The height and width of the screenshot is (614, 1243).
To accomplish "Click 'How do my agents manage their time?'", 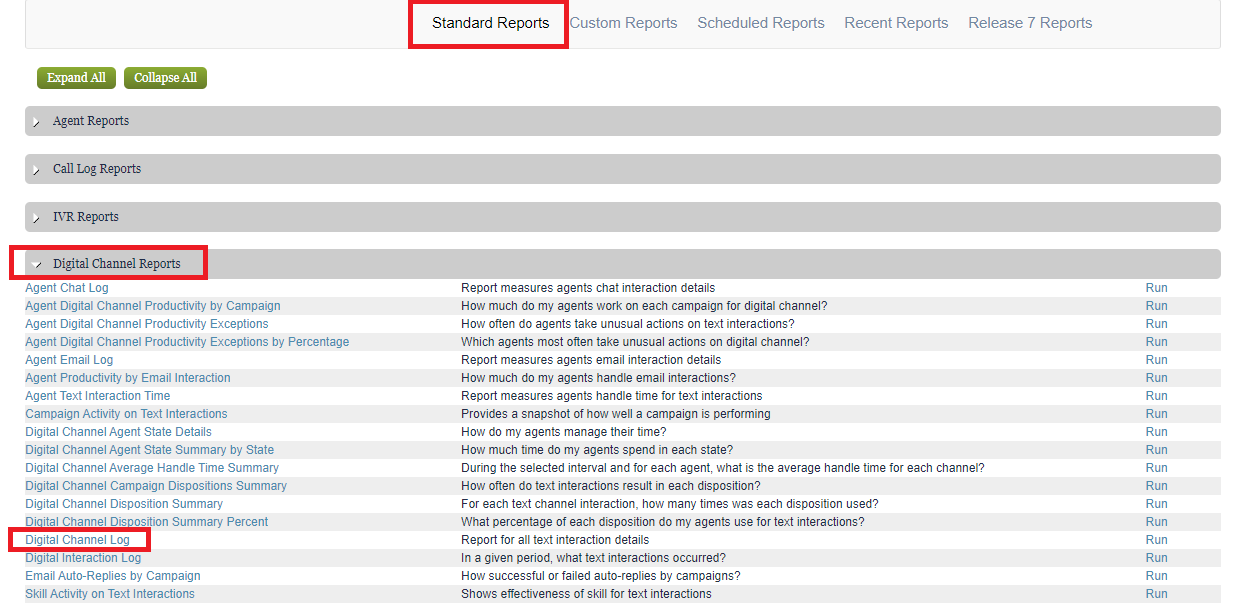I will 563,432.
